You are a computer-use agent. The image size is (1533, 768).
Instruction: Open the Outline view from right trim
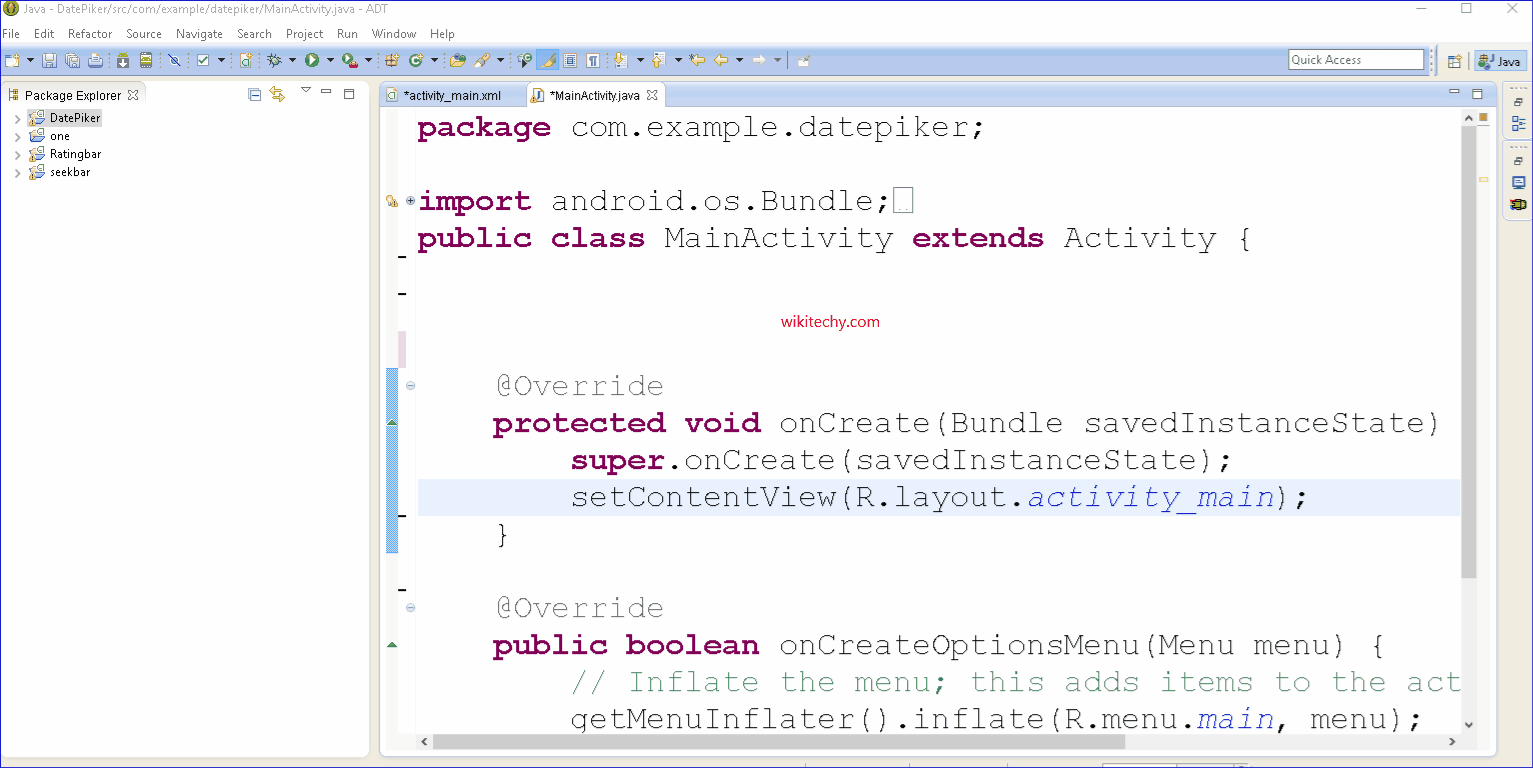(x=1518, y=124)
